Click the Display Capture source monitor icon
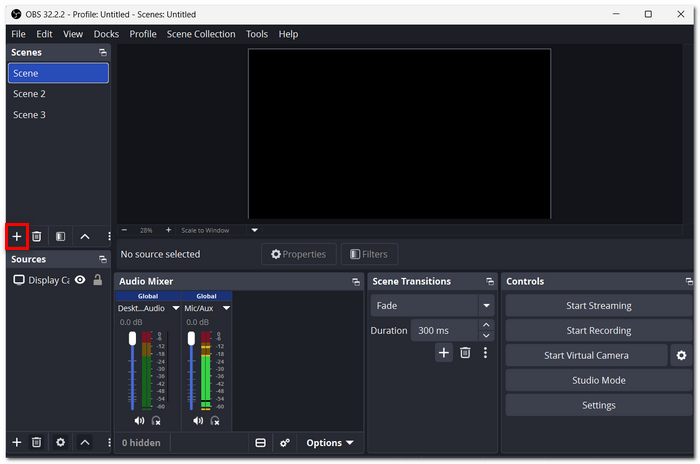Image resolution: width=700 pixels, height=464 pixels. tap(19, 280)
